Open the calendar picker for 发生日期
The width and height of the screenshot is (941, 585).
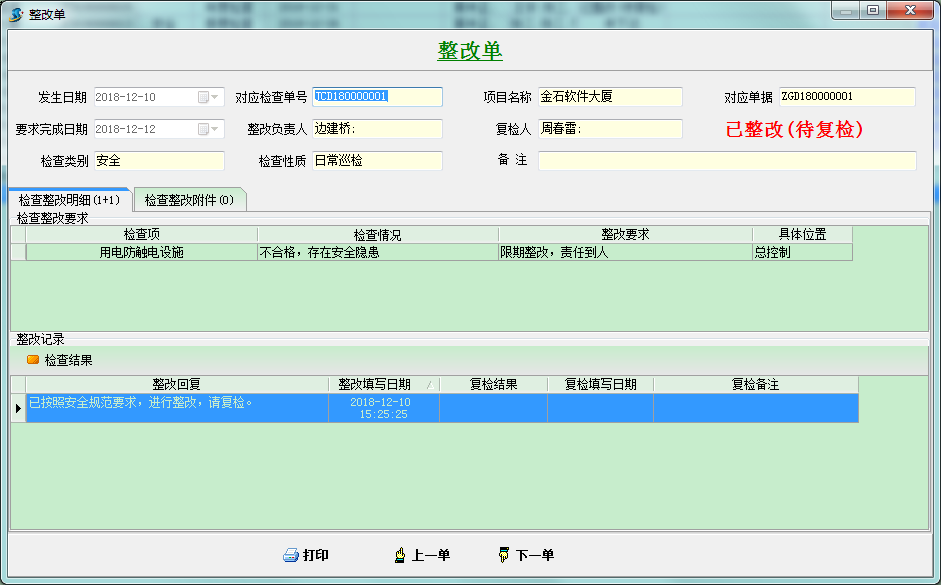pyautogui.click(x=203, y=97)
